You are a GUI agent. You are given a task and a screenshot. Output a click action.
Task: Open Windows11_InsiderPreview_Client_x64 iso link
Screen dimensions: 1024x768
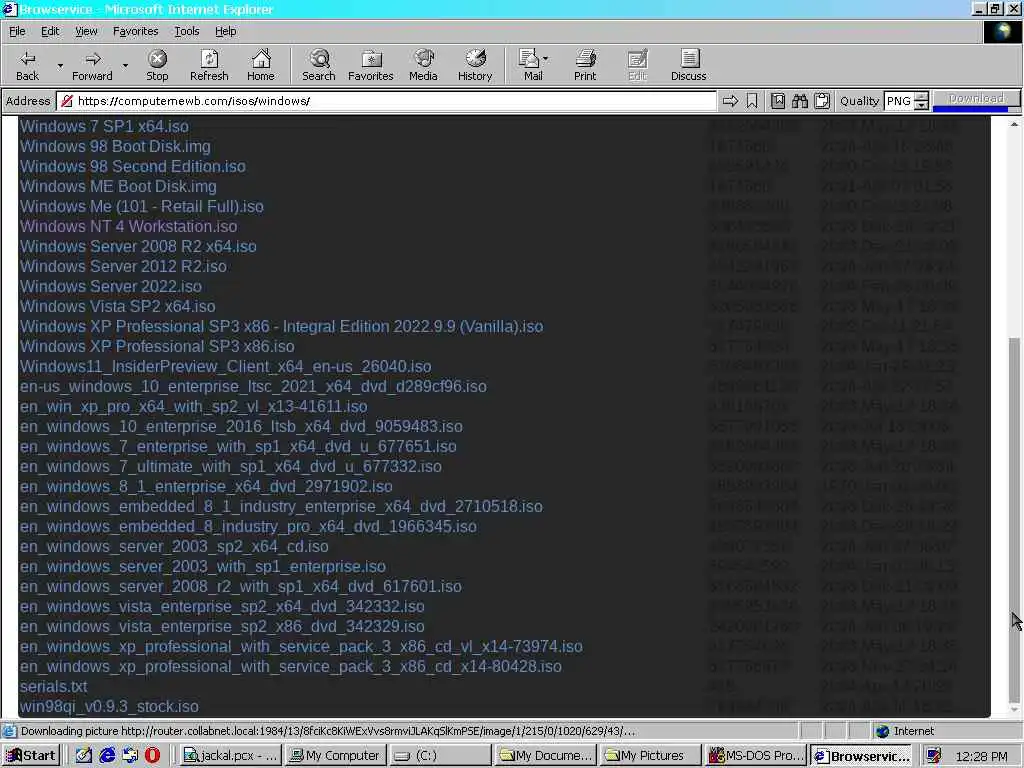[x=225, y=366]
